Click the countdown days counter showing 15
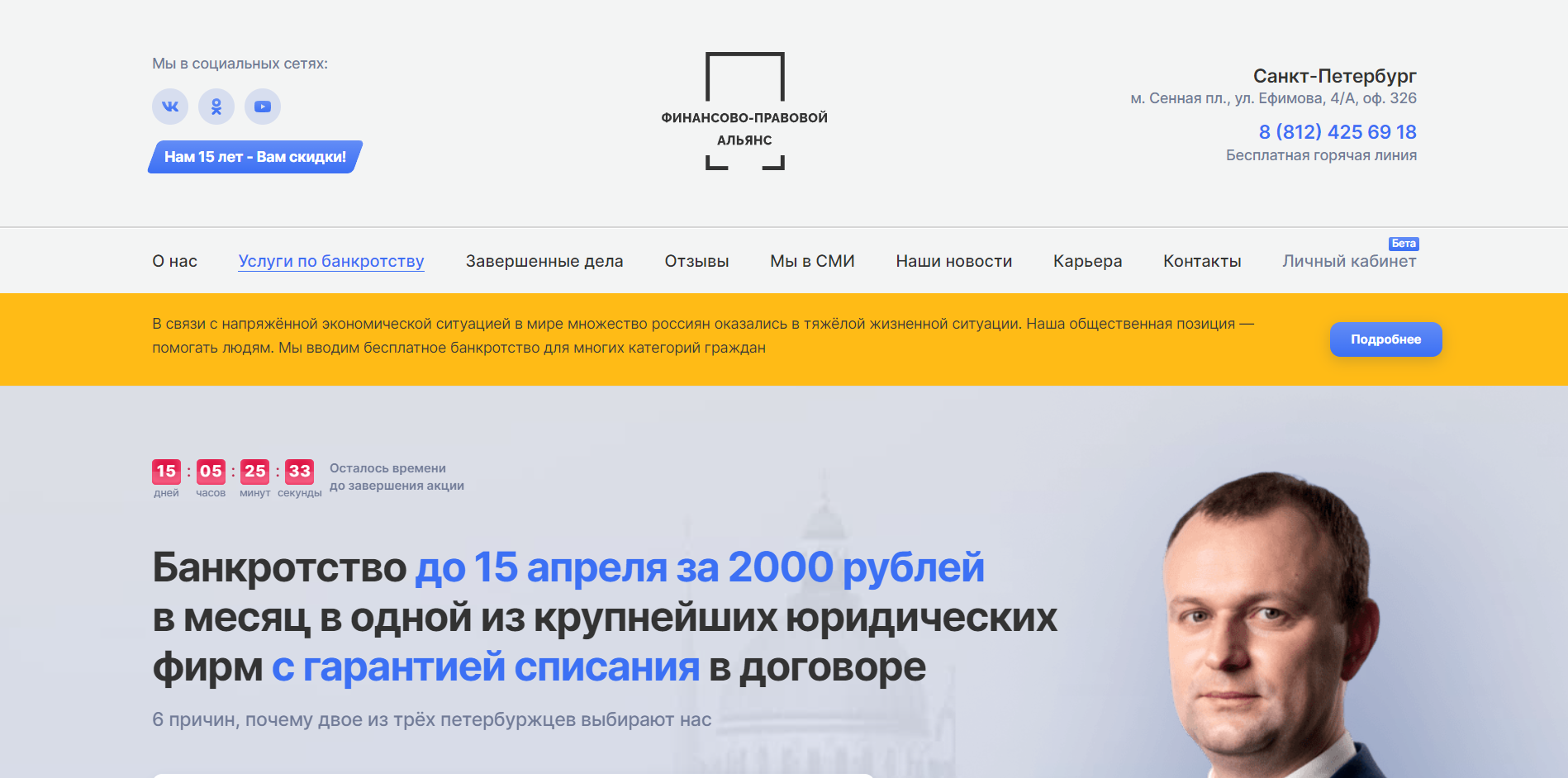1568x778 pixels. [166, 472]
